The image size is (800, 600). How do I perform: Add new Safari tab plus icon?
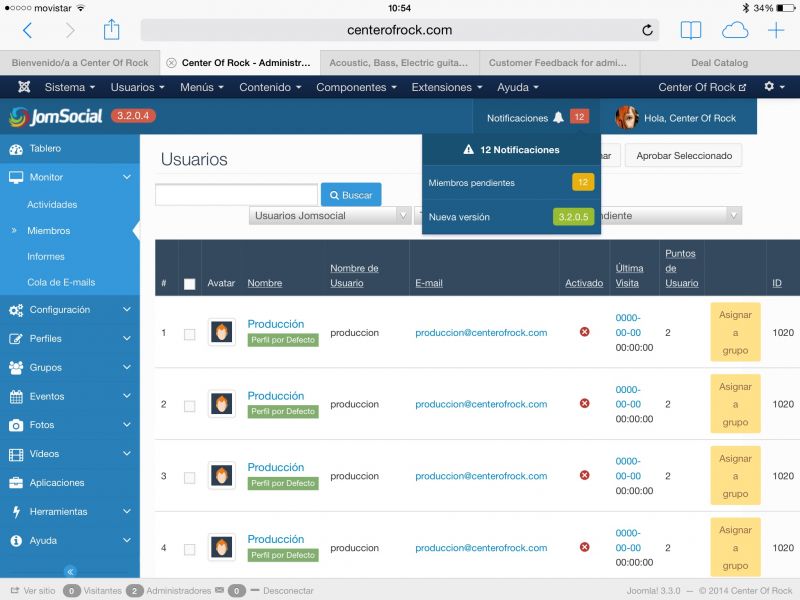pyautogui.click(x=776, y=31)
